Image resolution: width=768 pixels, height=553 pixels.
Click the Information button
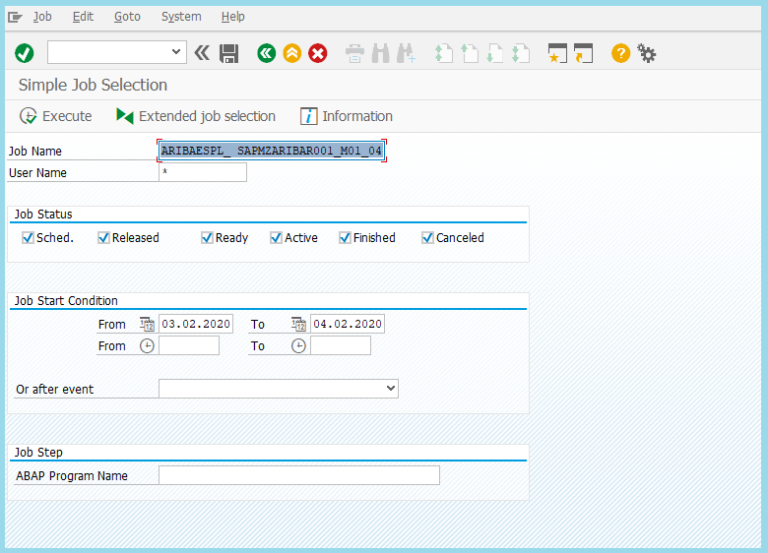pyautogui.click(x=346, y=116)
